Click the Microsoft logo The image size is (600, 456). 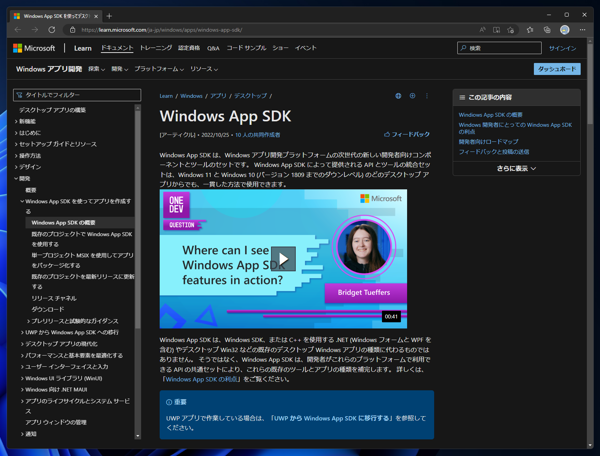[x=34, y=48]
